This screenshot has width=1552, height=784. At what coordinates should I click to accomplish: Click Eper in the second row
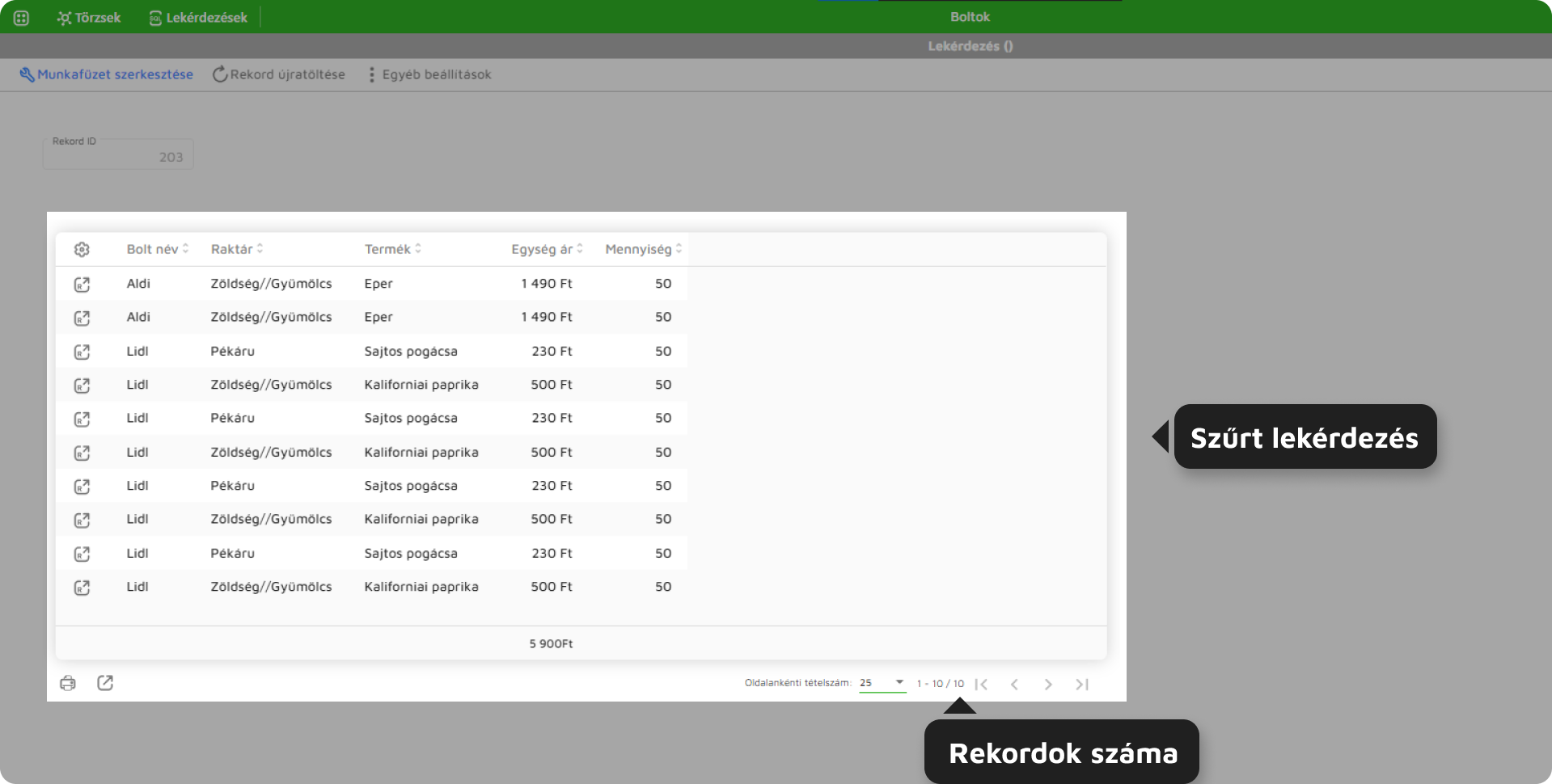pyautogui.click(x=378, y=317)
